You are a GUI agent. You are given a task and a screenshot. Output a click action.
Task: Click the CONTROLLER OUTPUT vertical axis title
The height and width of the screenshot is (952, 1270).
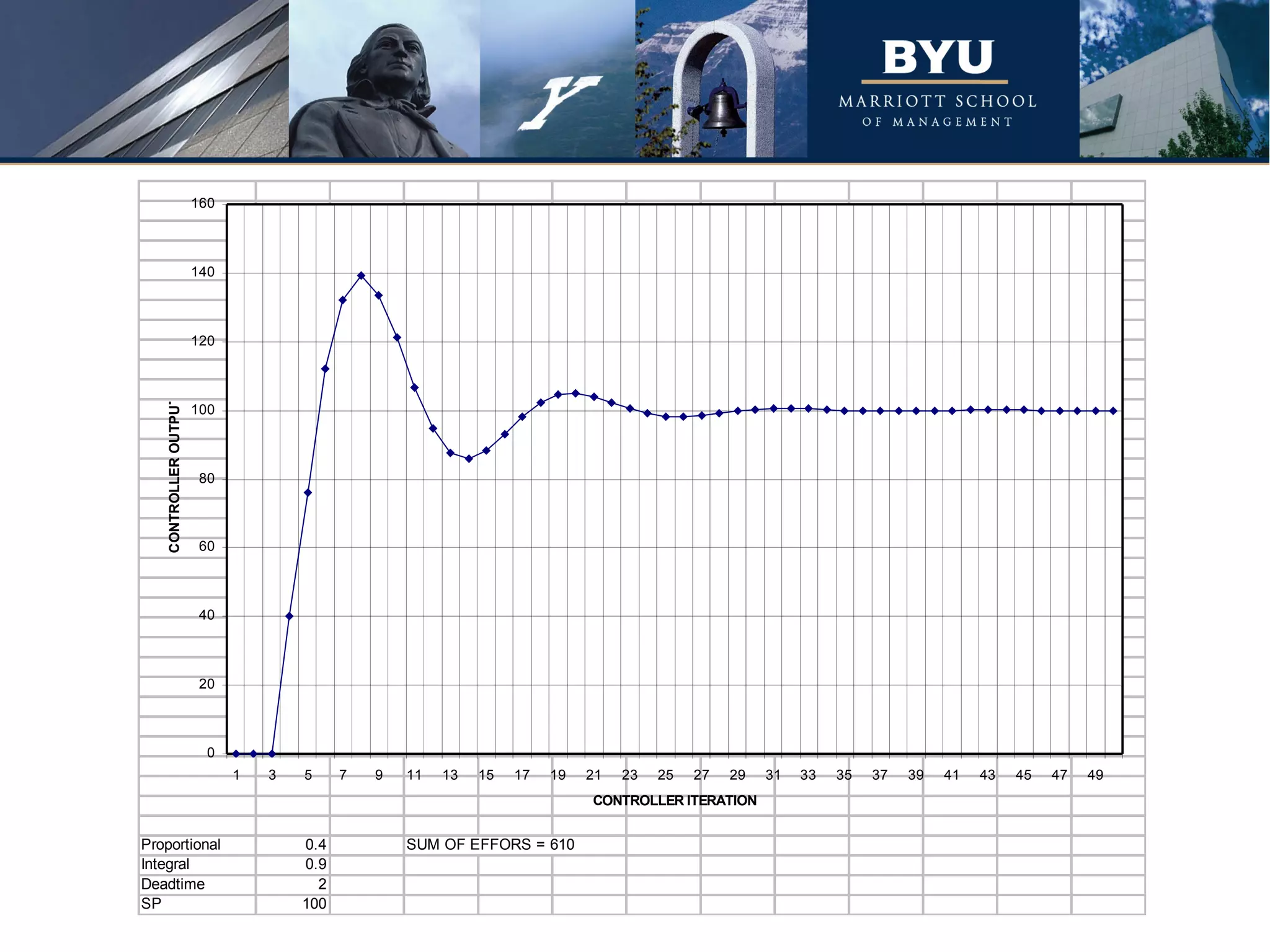174,477
